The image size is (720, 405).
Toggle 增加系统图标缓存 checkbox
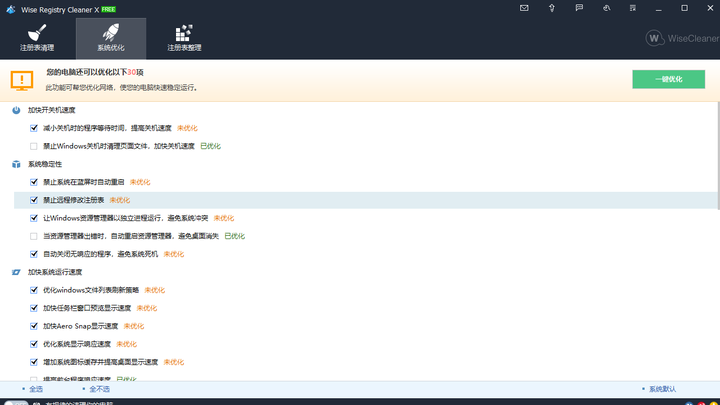(x=34, y=362)
